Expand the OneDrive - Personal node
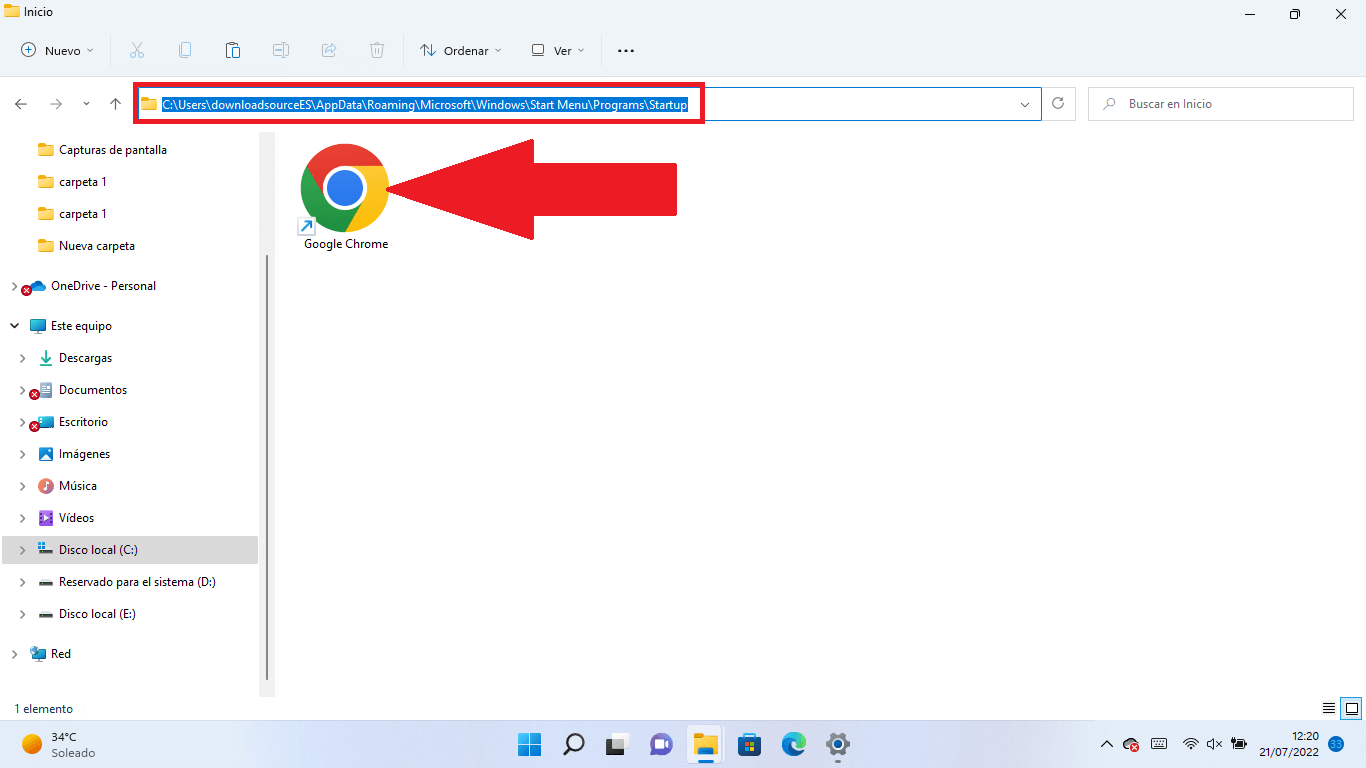The width and height of the screenshot is (1366, 768). pos(14,286)
